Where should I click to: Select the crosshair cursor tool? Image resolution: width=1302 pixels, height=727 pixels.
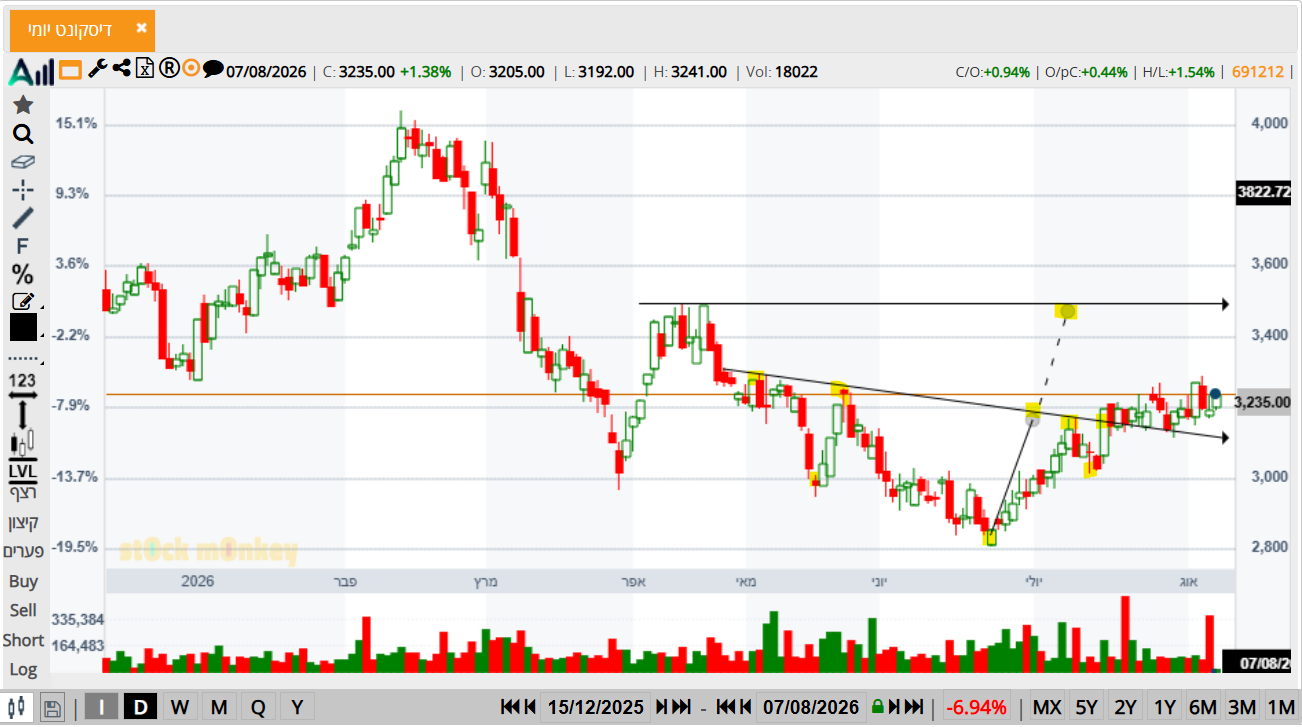tap(23, 190)
